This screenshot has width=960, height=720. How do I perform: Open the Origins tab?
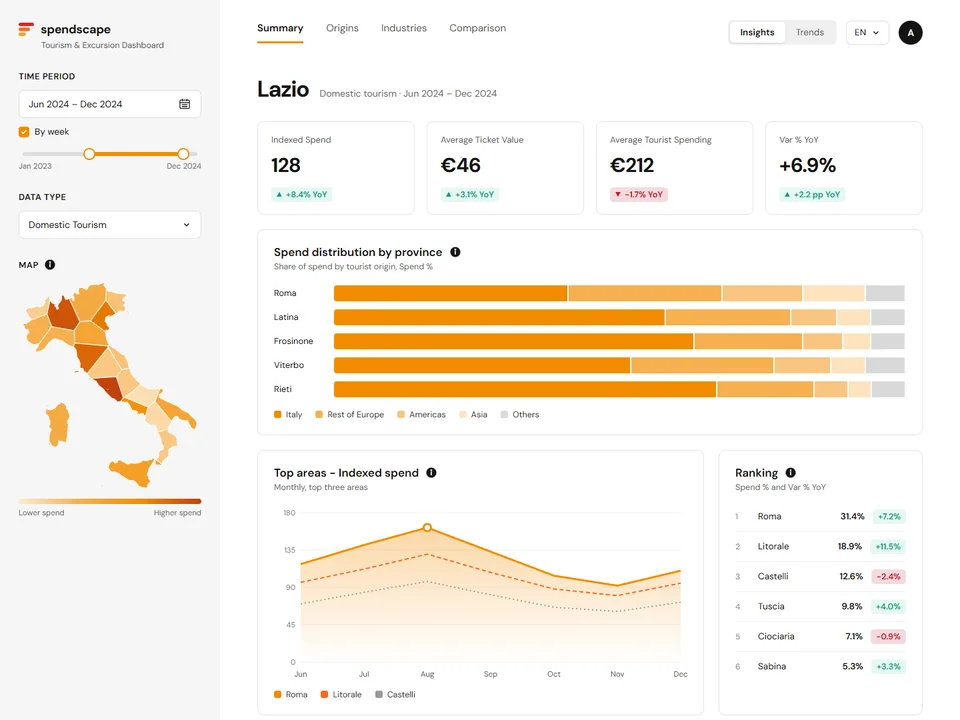coord(342,28)
